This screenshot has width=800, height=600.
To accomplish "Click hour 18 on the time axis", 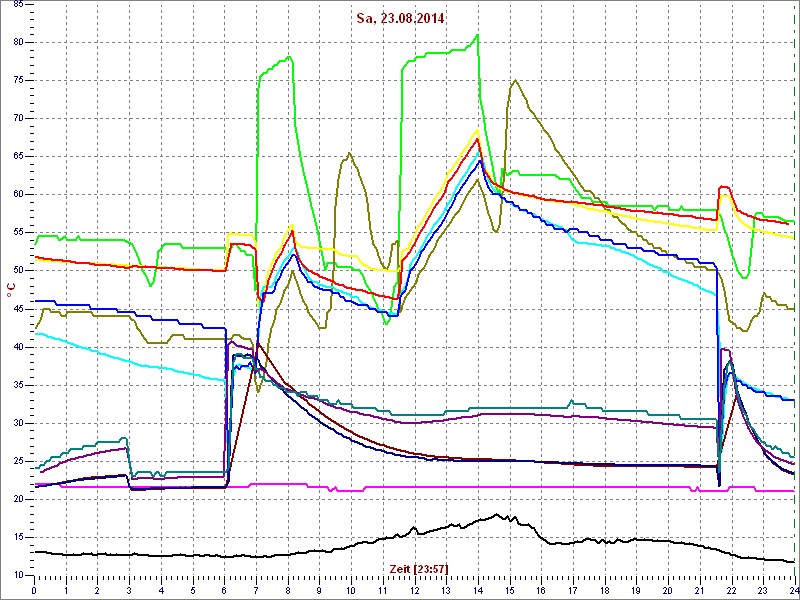I will 605,590.
